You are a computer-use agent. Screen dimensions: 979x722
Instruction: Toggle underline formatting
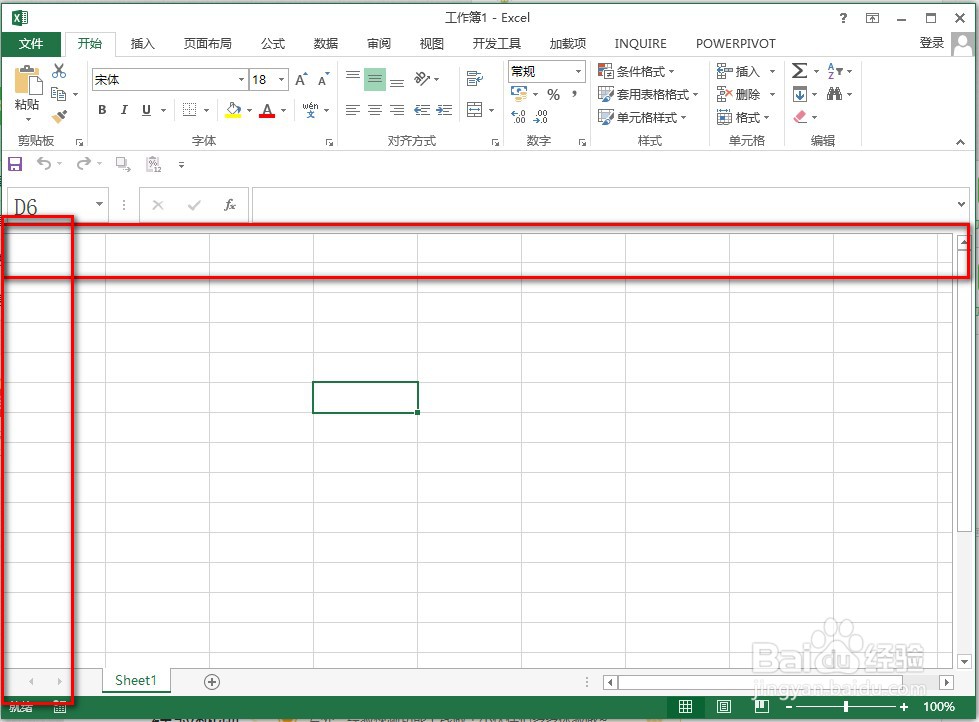[x=145, y=109]
